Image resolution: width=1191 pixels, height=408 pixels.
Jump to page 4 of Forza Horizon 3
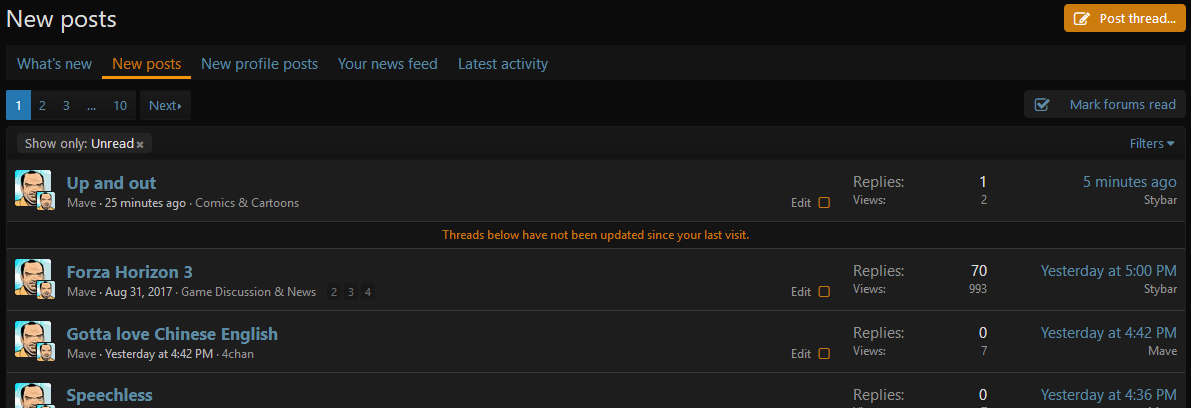pyautogui.click(x=368, y=292)
